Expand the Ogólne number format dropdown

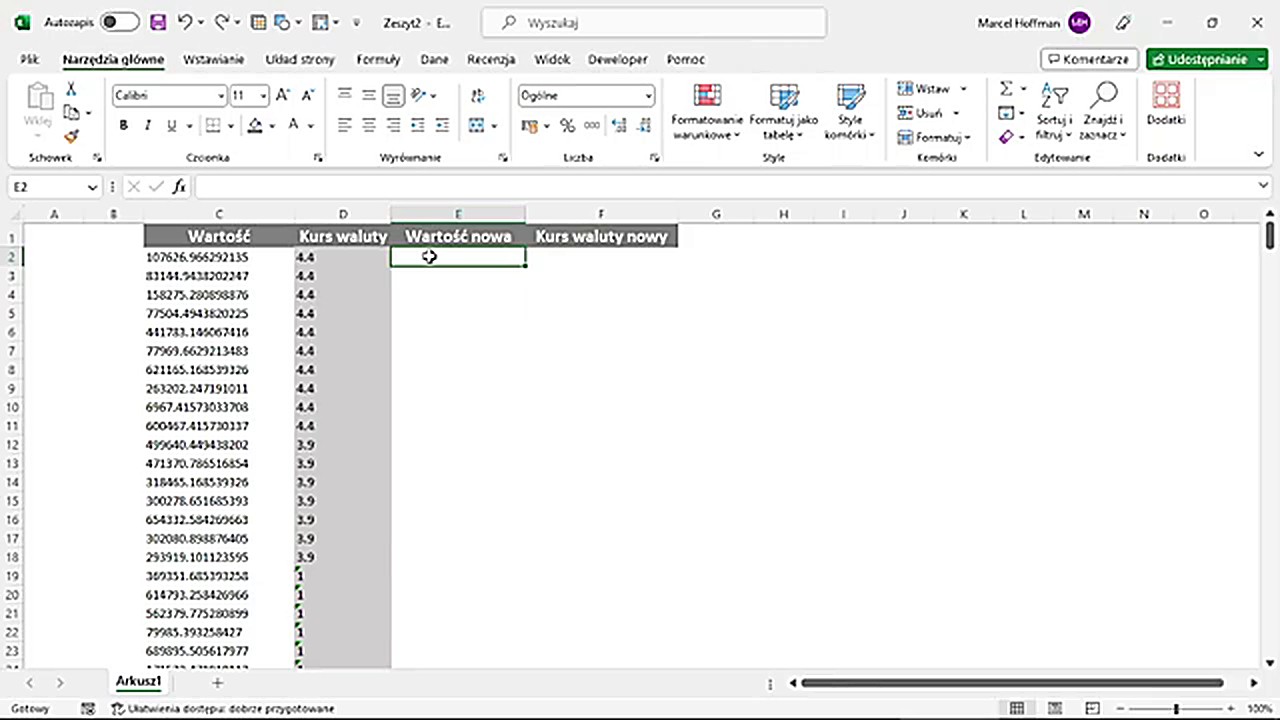(x=648, y=96)
